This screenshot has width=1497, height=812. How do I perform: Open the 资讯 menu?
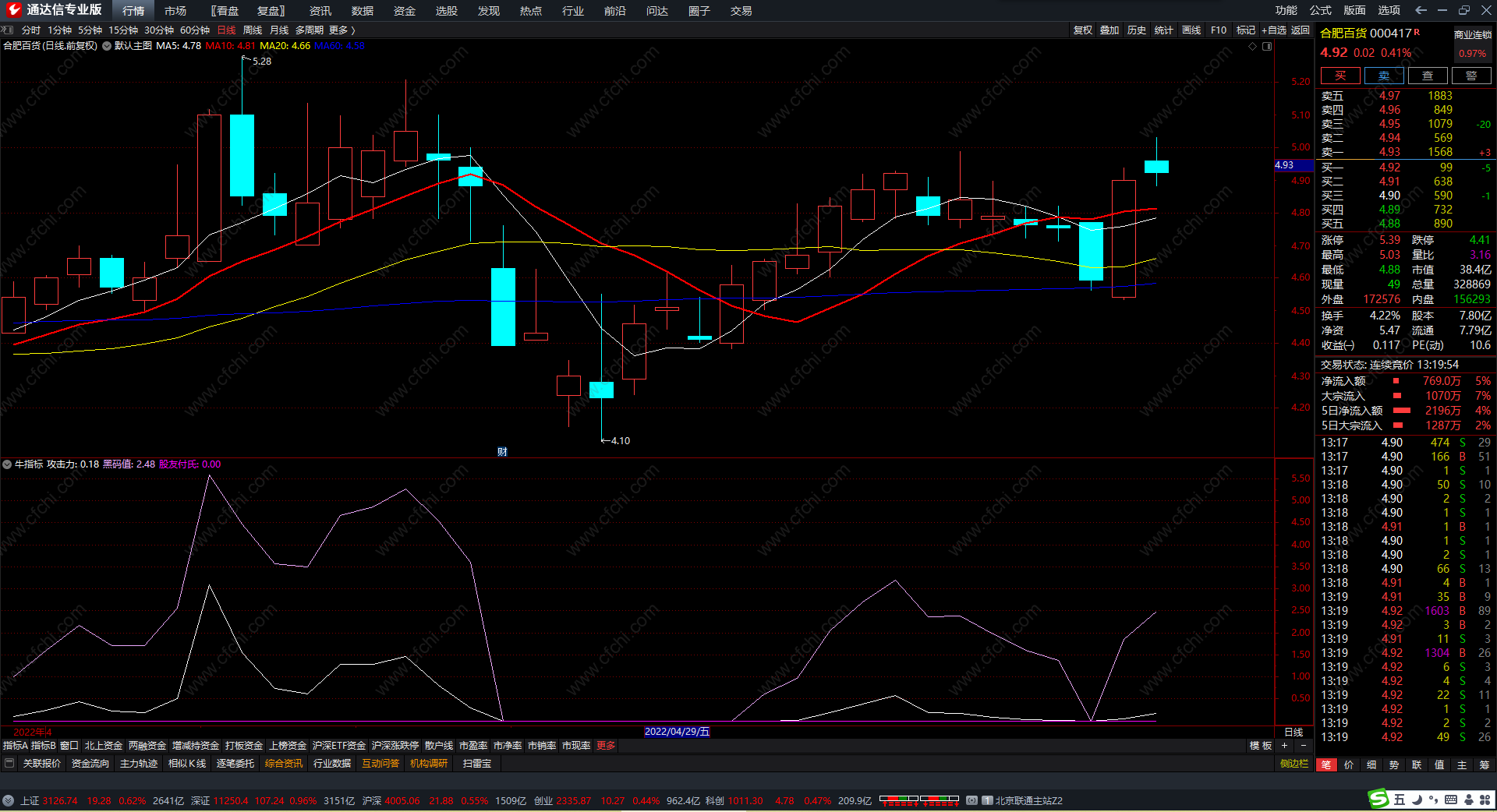(320, 11)
